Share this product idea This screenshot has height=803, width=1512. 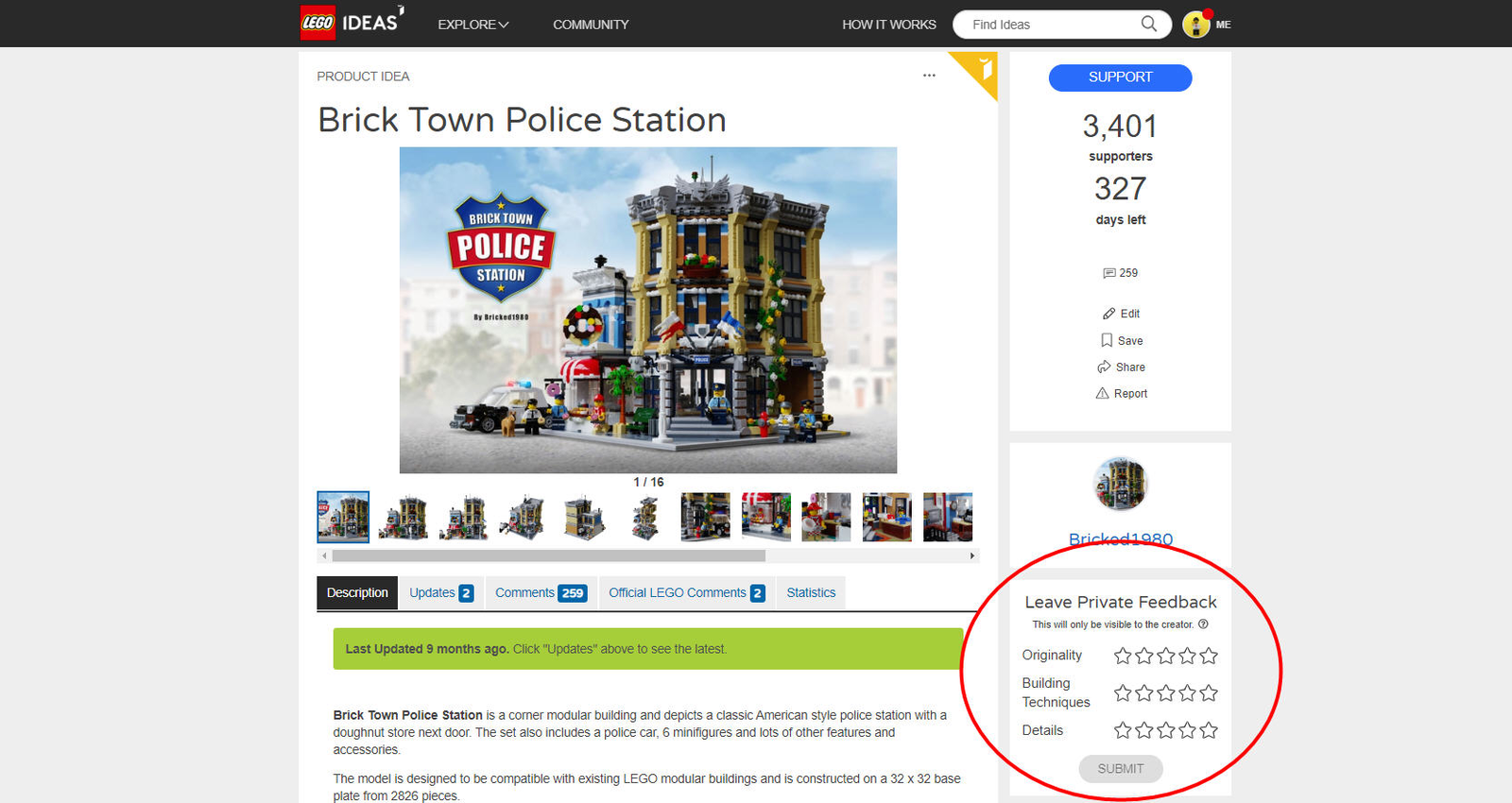pyautogui.click(x=1104, y=367)
